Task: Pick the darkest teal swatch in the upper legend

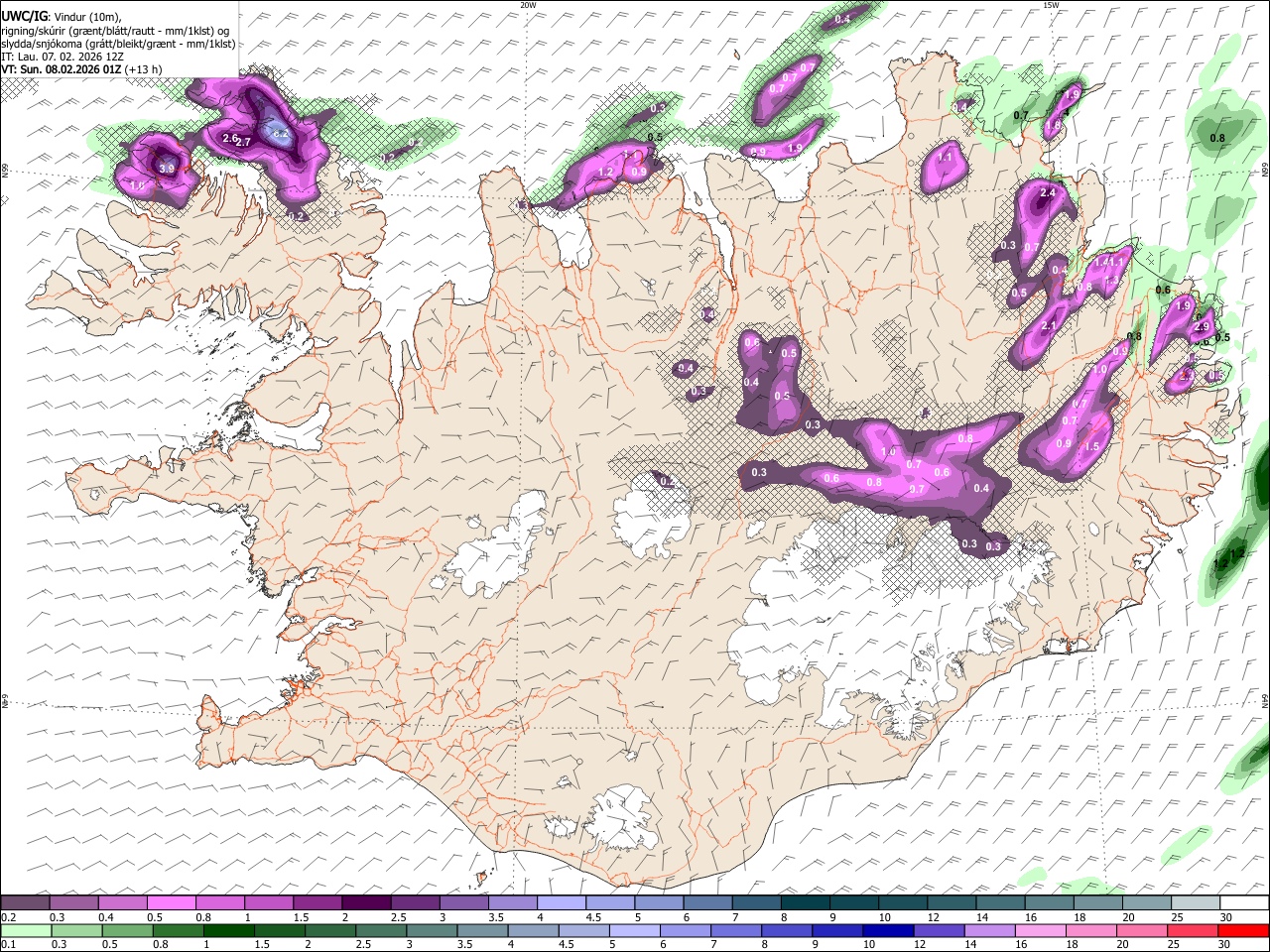Action: (805, 902)
